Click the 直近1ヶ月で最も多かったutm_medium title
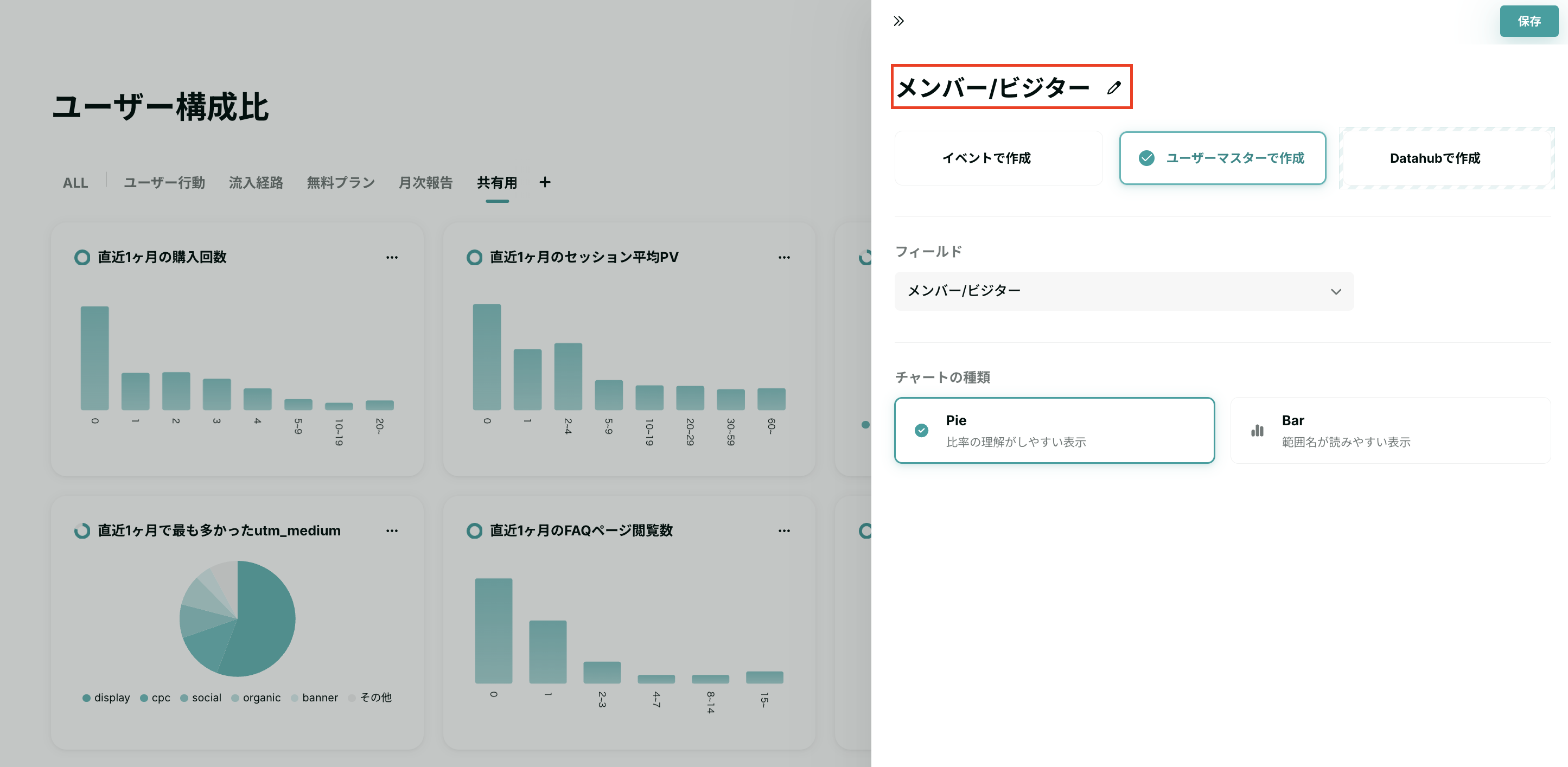Image resolution: width=1568 pixels, height=767 pixels. 219,531
